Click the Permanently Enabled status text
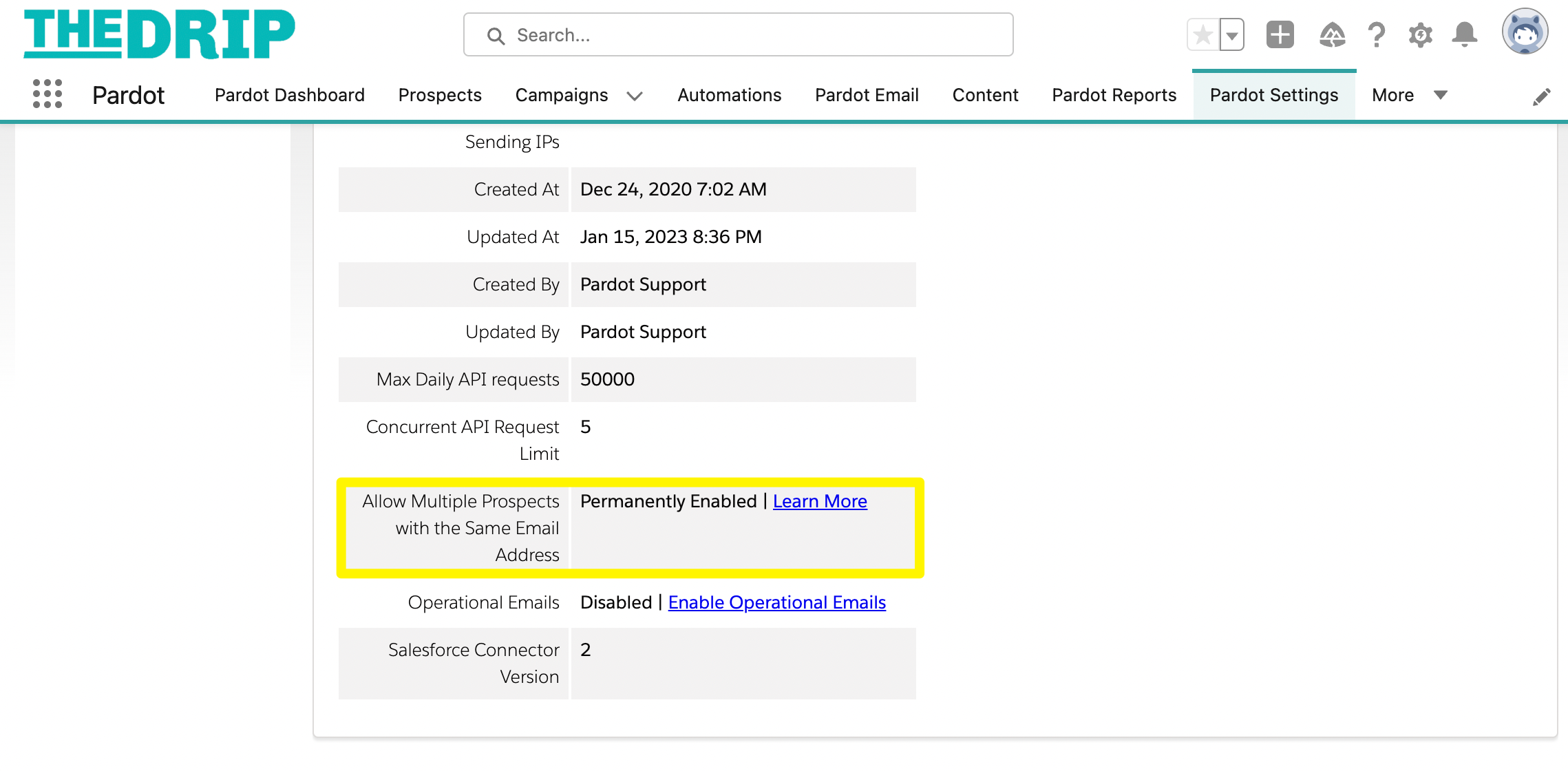This screenshot has height=771, width=1568. pyautogui.click(x=668, y=501)
